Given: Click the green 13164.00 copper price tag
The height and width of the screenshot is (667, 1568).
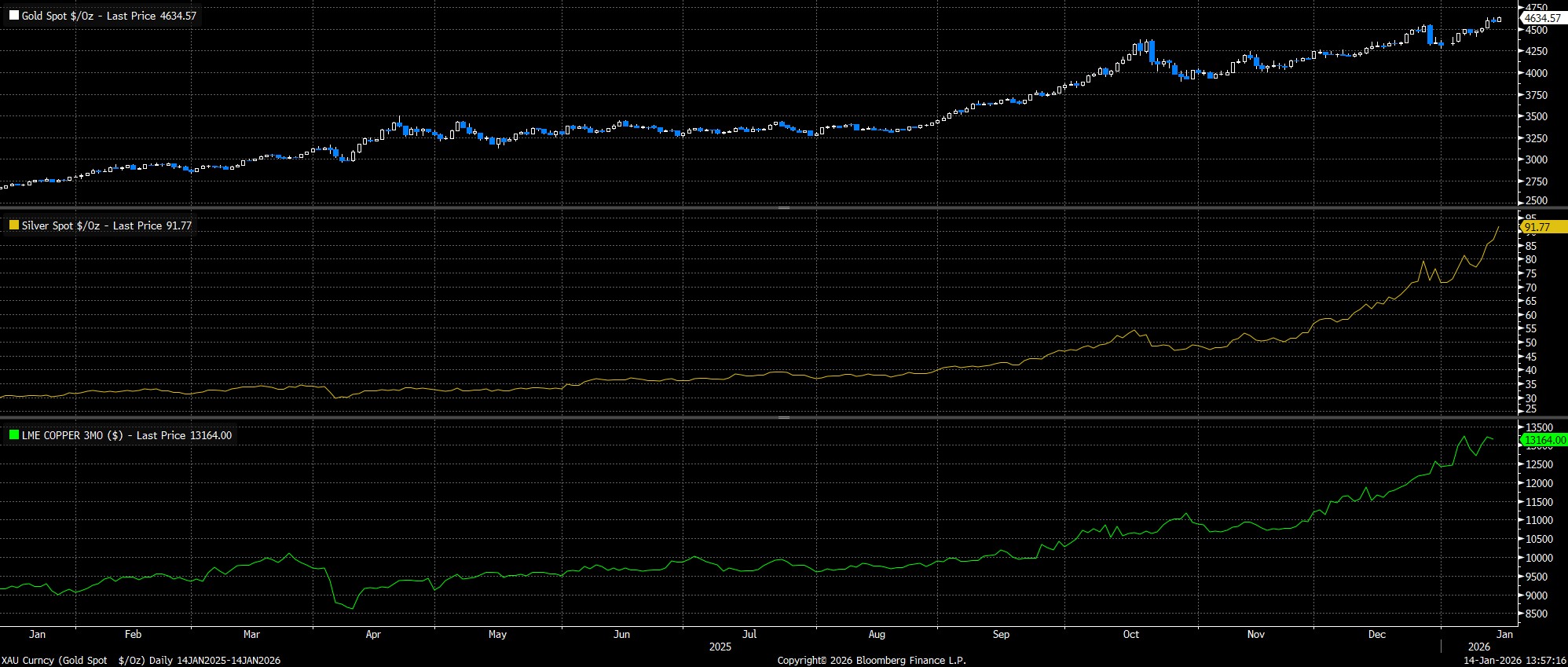Looking at the screenshot, I should [1544, 440].
